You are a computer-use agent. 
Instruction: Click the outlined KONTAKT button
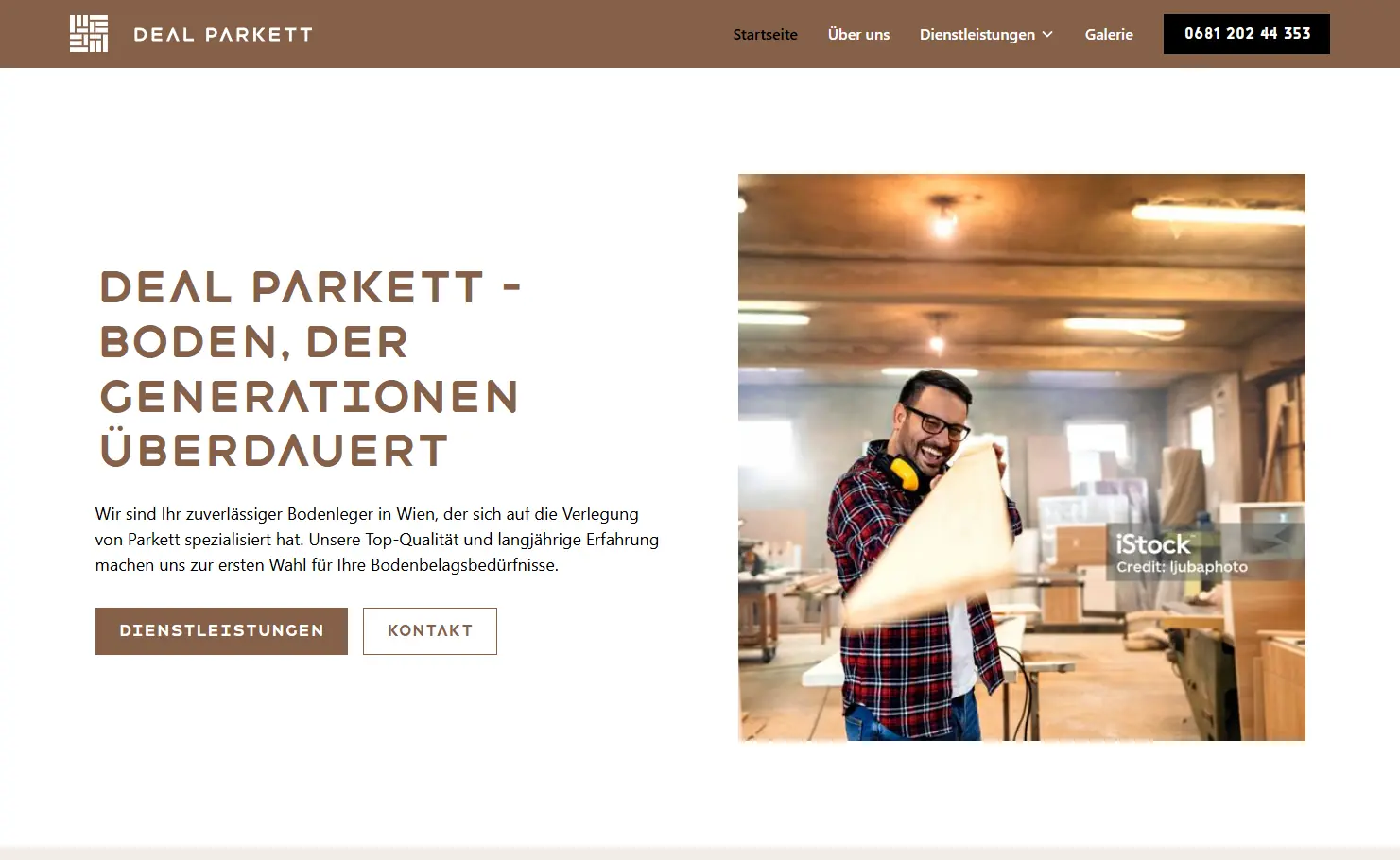pyautogui.click(x=430, y=631)
